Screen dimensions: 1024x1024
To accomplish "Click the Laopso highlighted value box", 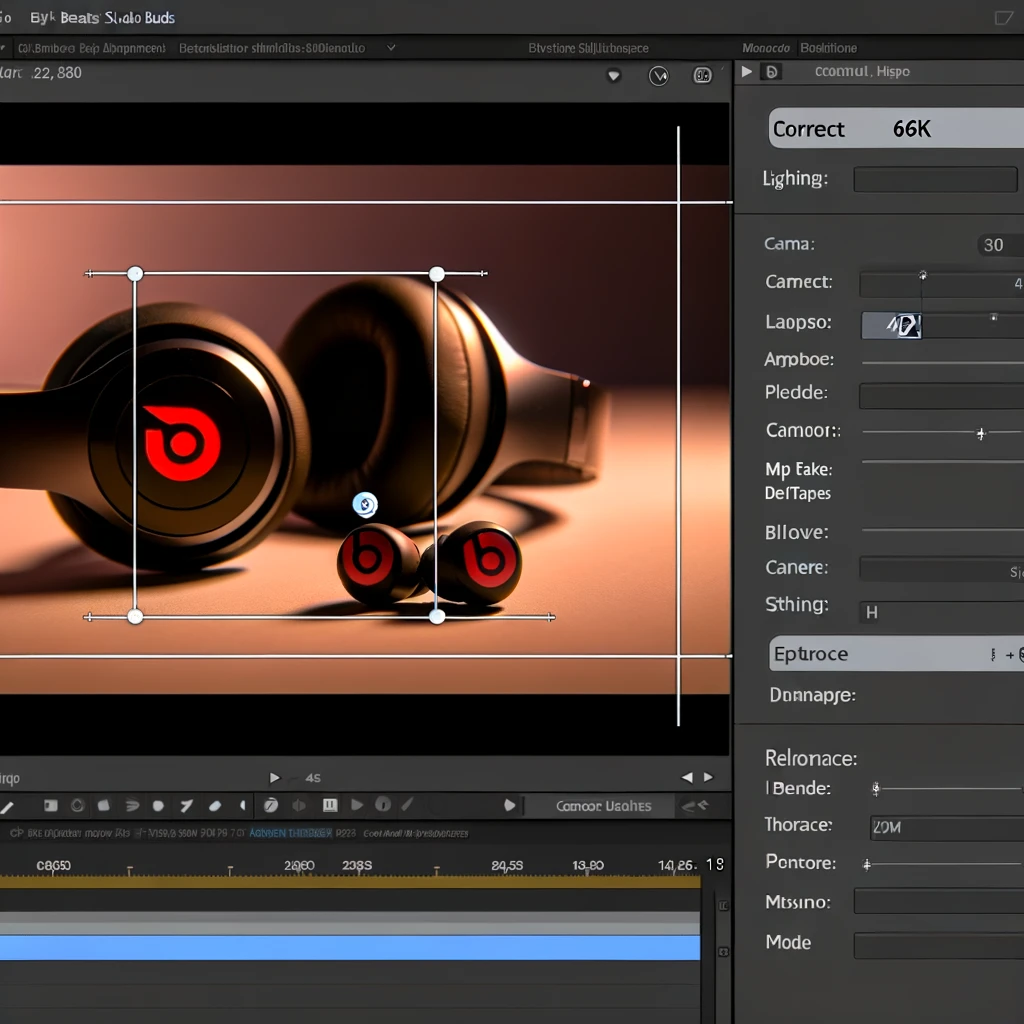I will coord(891,325).
